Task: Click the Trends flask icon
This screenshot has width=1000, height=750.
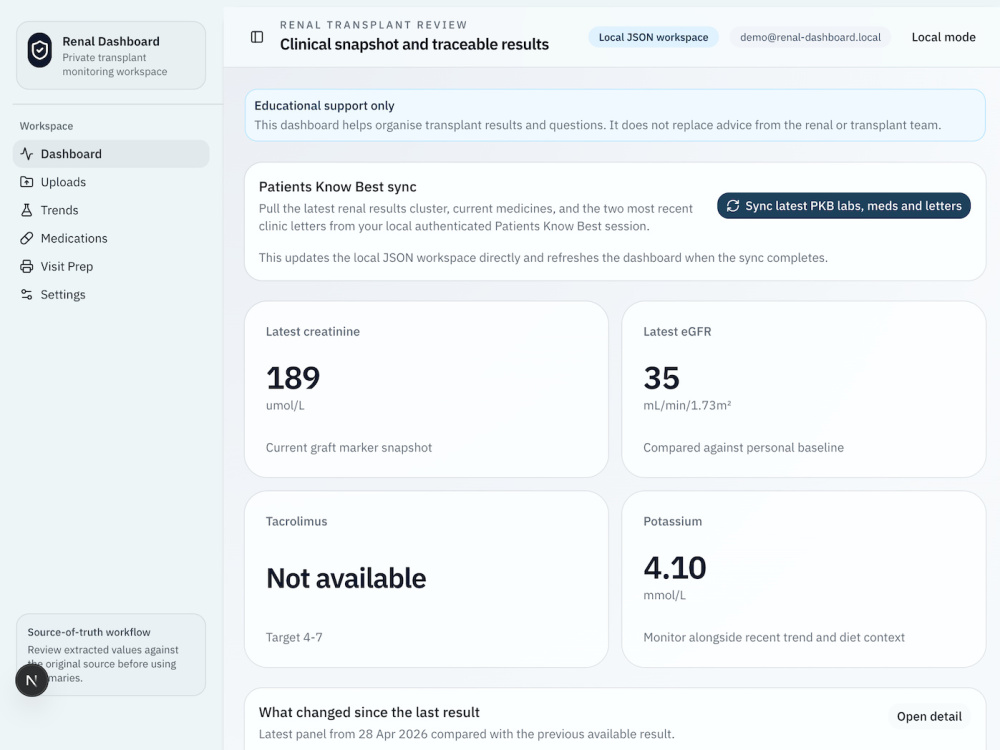Action: click(27, 210)
